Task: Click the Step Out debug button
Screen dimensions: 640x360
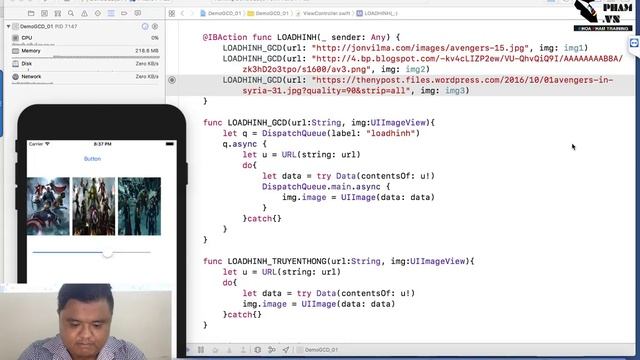Action: pos(243,350)
